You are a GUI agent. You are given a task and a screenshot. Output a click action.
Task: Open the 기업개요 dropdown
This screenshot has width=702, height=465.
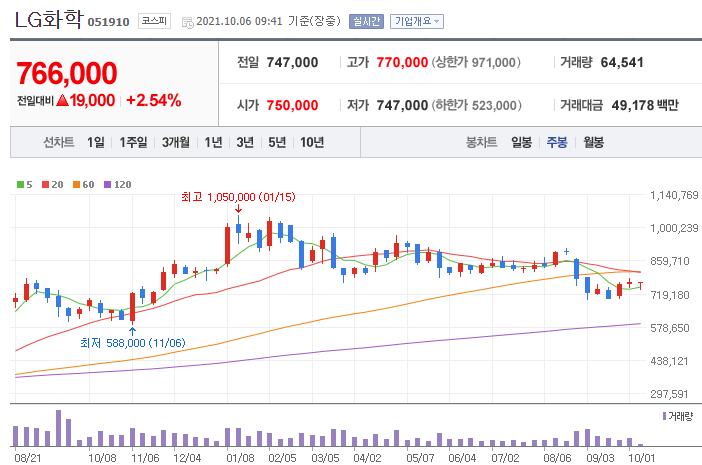point(417,21)
